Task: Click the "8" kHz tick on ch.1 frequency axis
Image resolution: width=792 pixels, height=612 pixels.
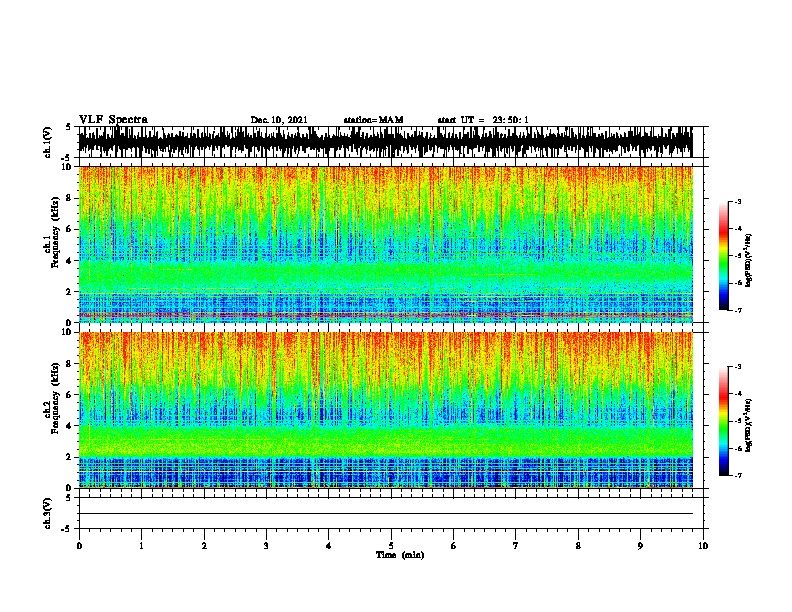Action: tap(70, 198)
